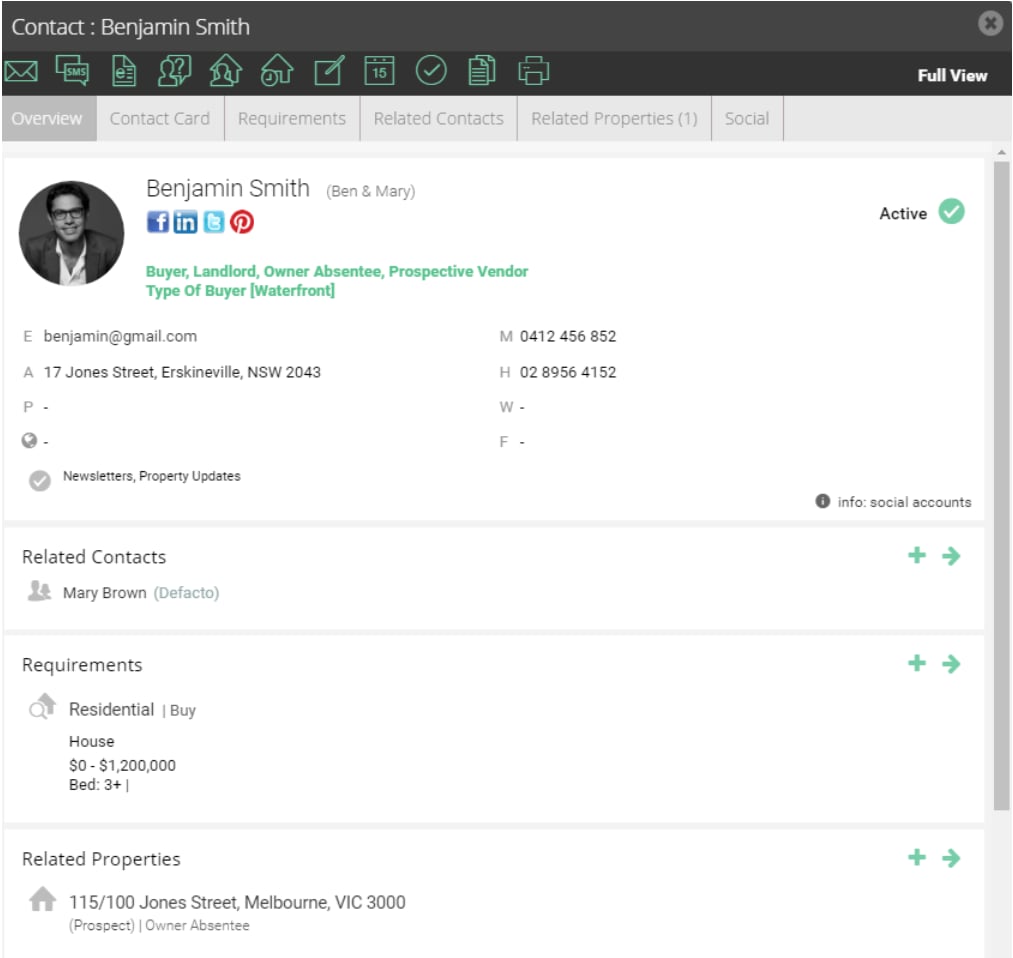Click the Full View button
This screenshot has width=1013, height=958.
952,76
